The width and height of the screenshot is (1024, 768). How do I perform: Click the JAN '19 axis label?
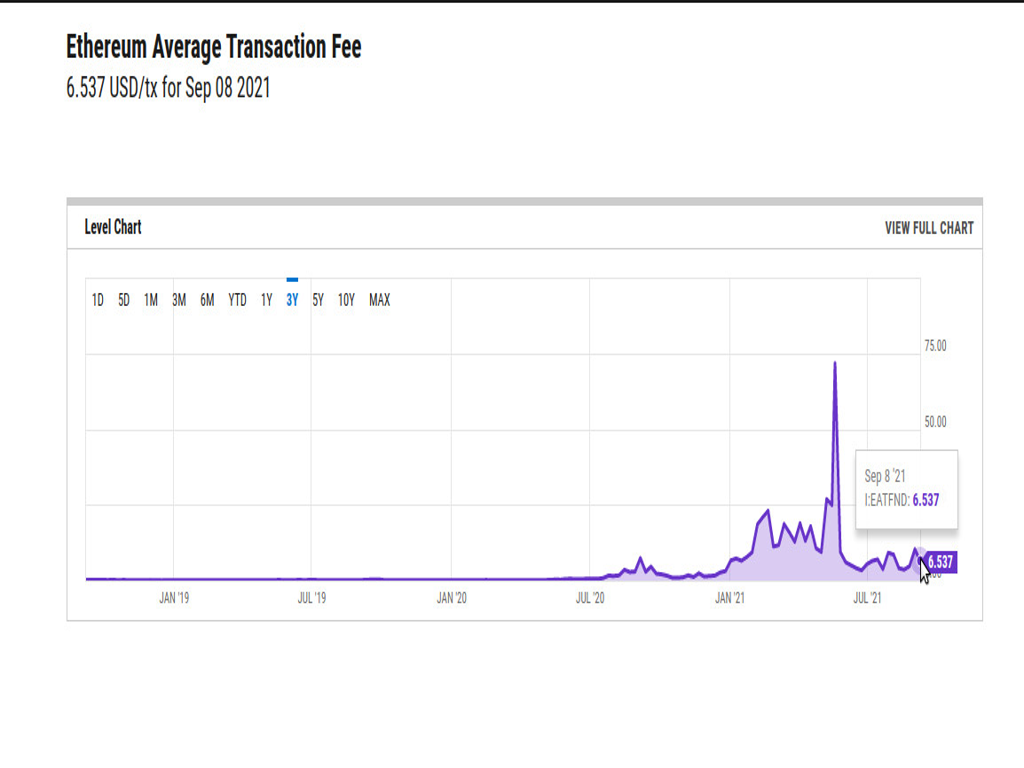click(x=174, y=598)
